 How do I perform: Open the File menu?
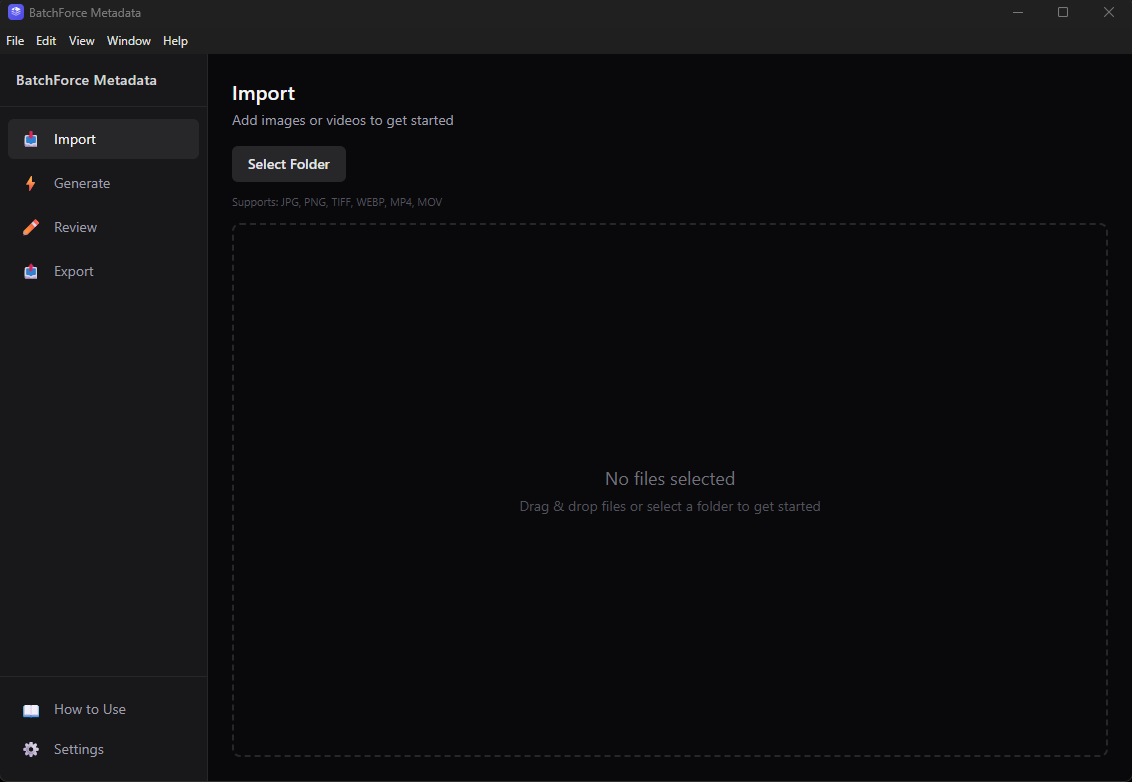click(15, 41)
